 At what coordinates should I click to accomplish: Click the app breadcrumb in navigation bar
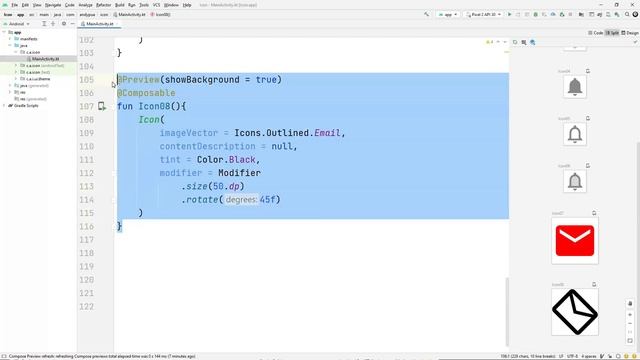20,14
